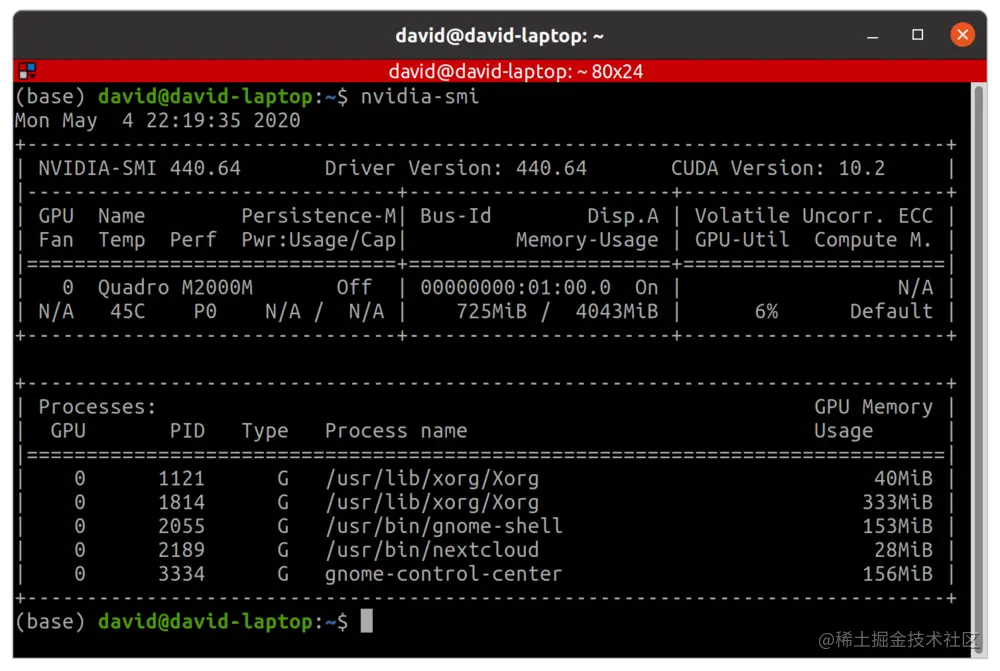
Task: Select used memory value 725MiB
Action: tap(492, 312)
